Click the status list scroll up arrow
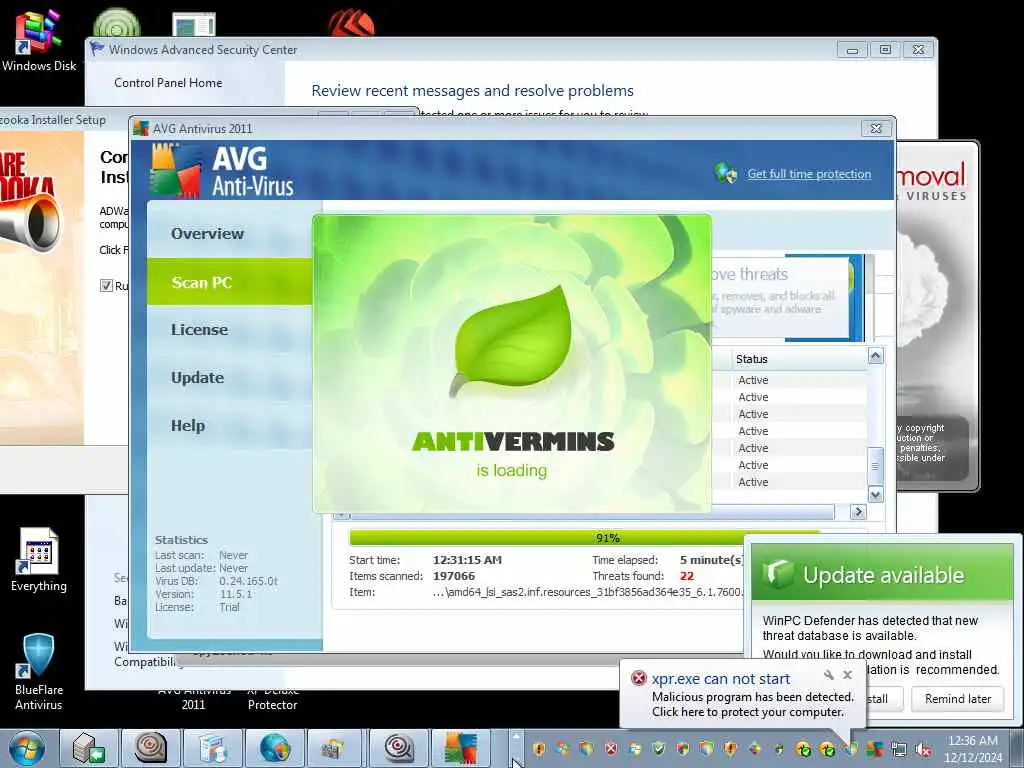The image size is (1024, 768). (876, 356)
